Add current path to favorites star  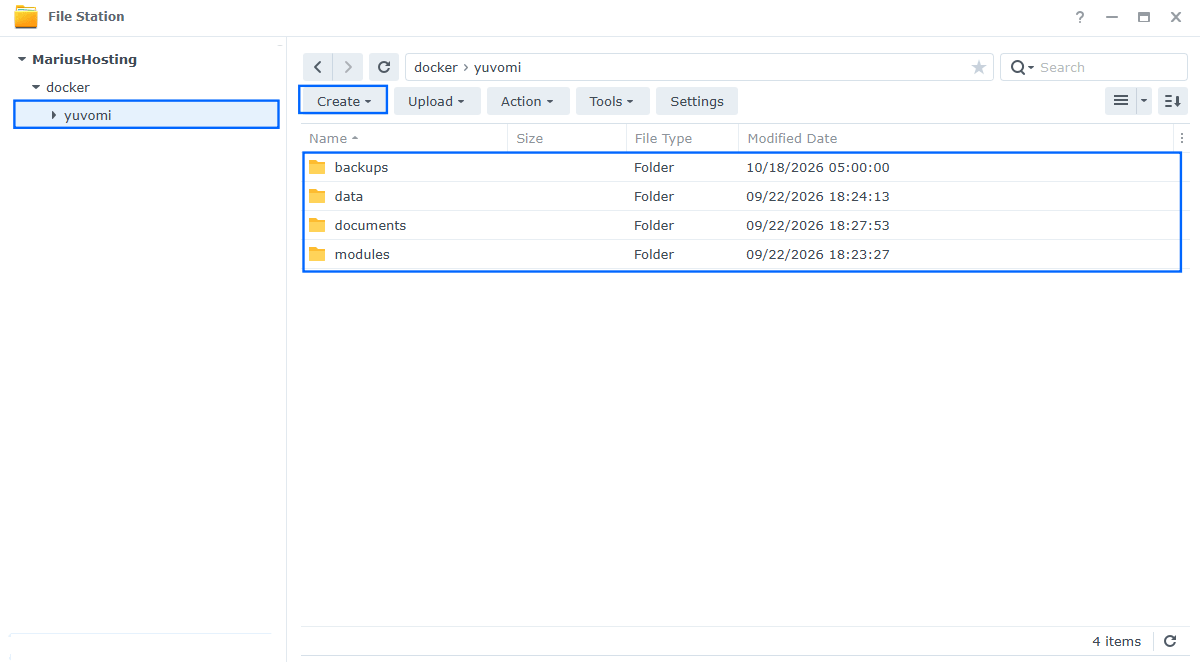pyautogui.click(x=978, y=67)
